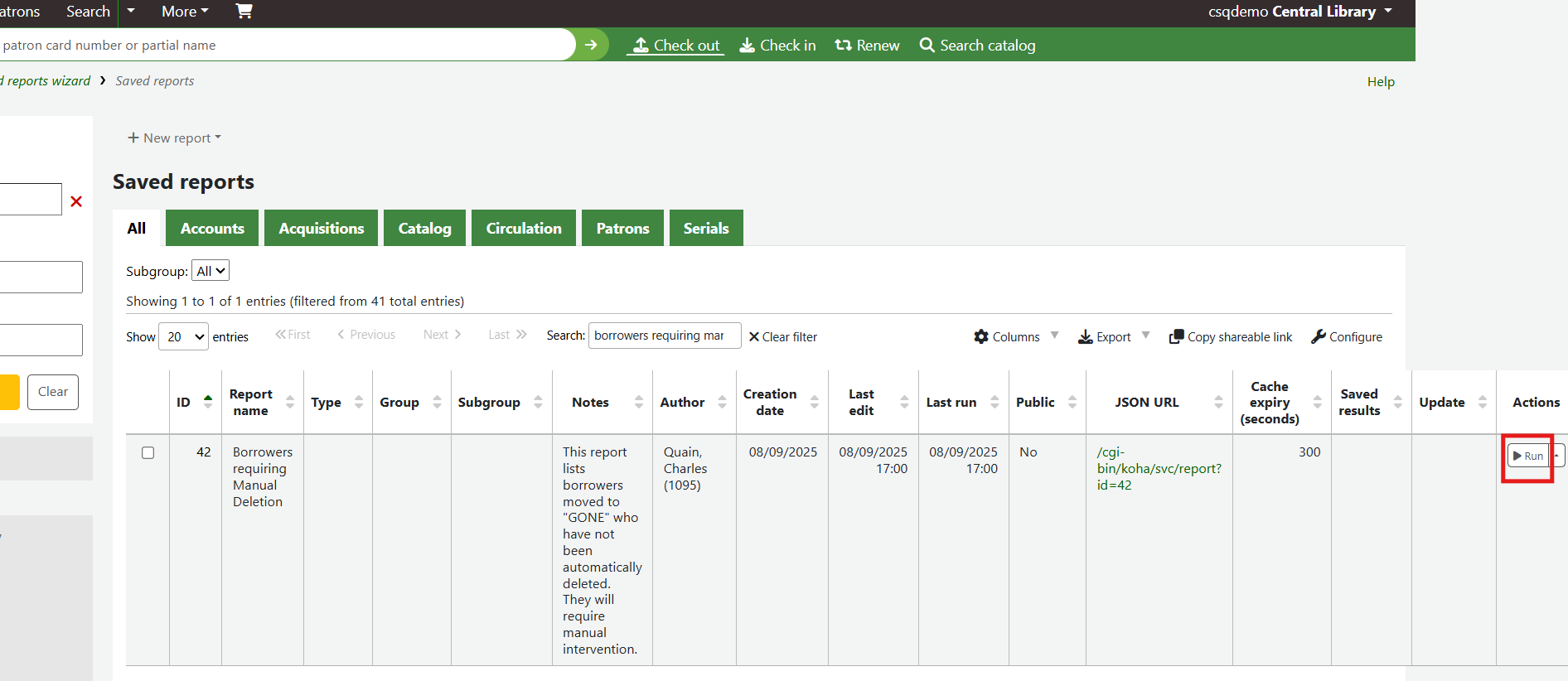Click Copy shareable link

pos(1231,336)
